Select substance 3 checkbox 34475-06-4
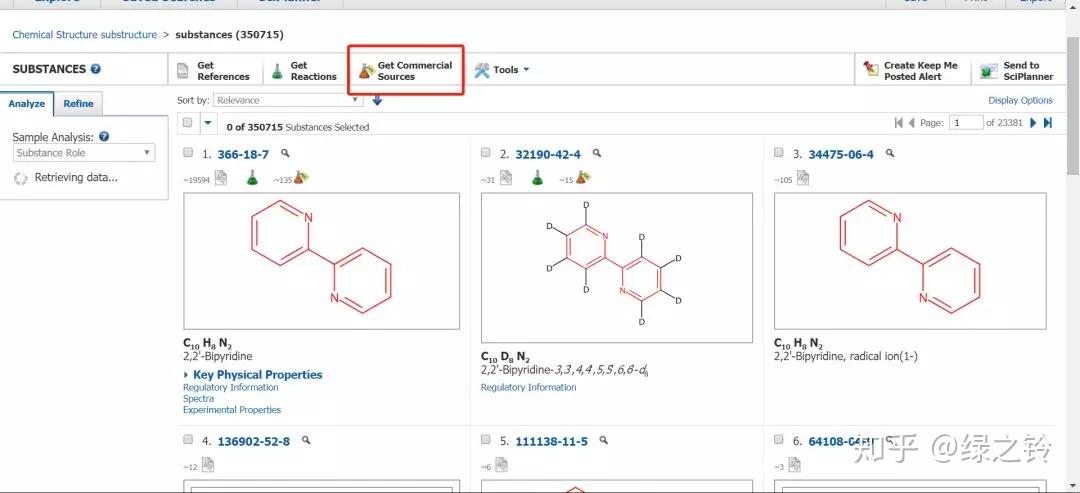1080x493 pixels. coord(779,153)
